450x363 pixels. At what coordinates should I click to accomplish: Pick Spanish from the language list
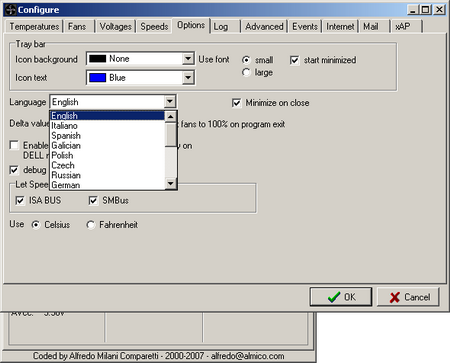[107, 136]
